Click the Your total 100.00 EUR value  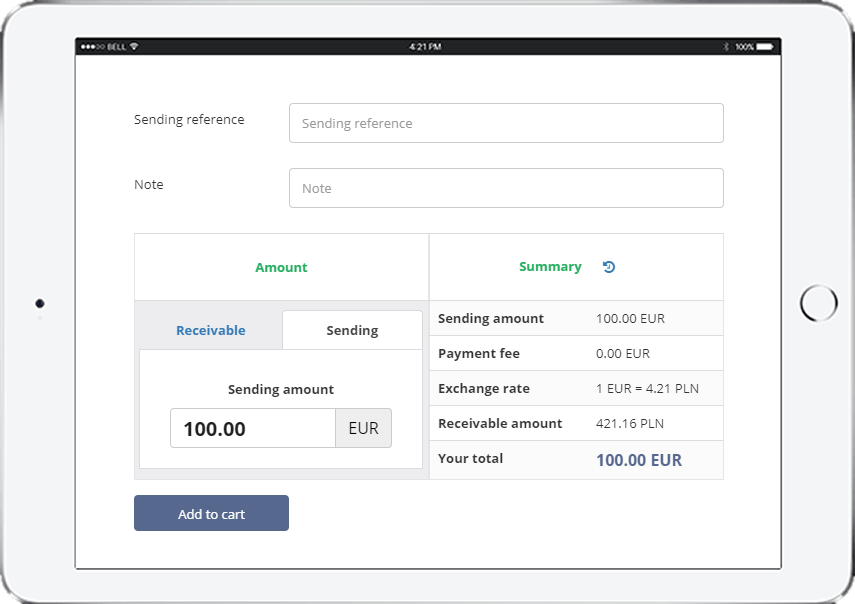coord(639,460)
